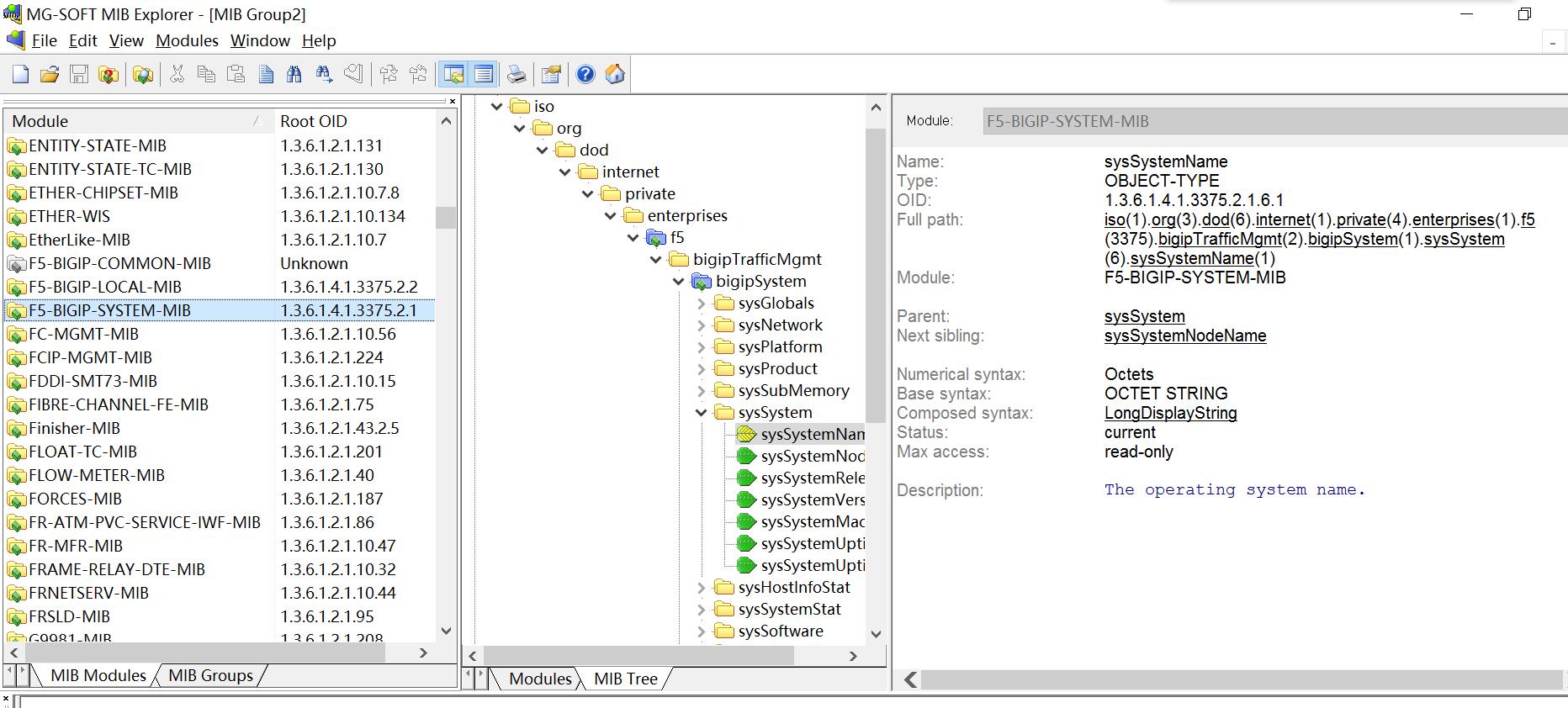Follow the sysSystemNodeName sibling link
The height and width of the screenshot is (708, 1568).
tap(1185, 336)
